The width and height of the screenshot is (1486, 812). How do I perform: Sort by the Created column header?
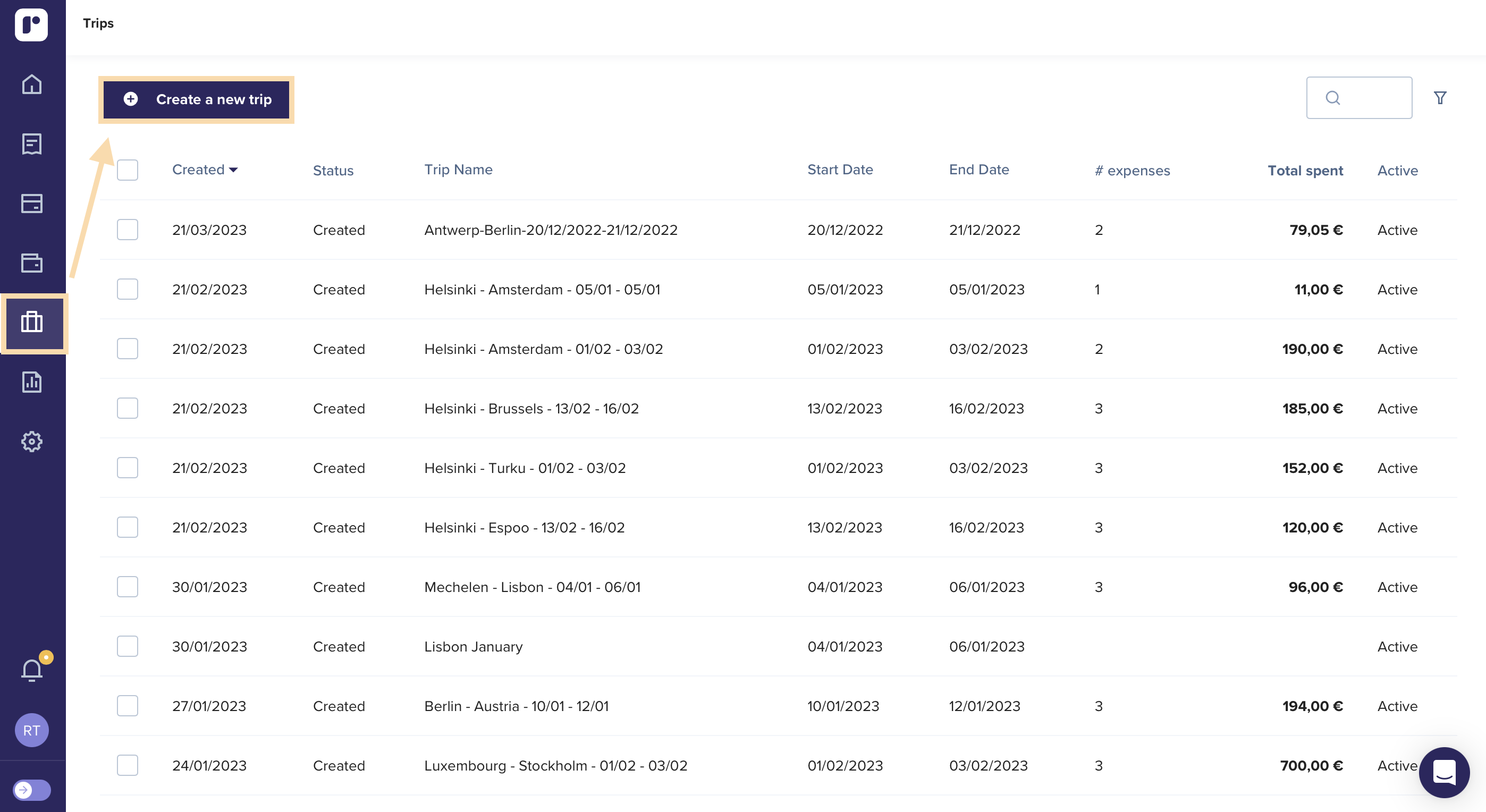click(205, 170)
